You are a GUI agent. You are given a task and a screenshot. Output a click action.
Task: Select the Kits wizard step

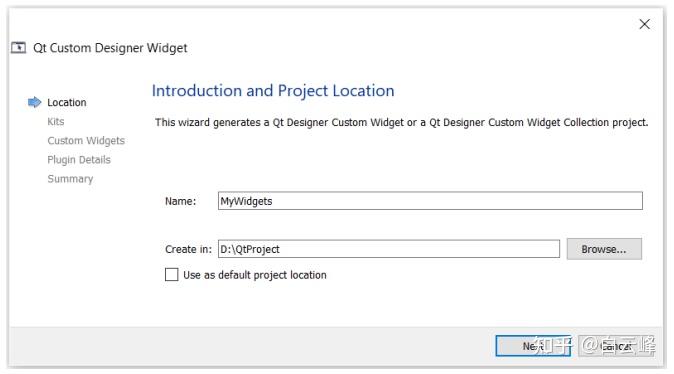(55, 121)
